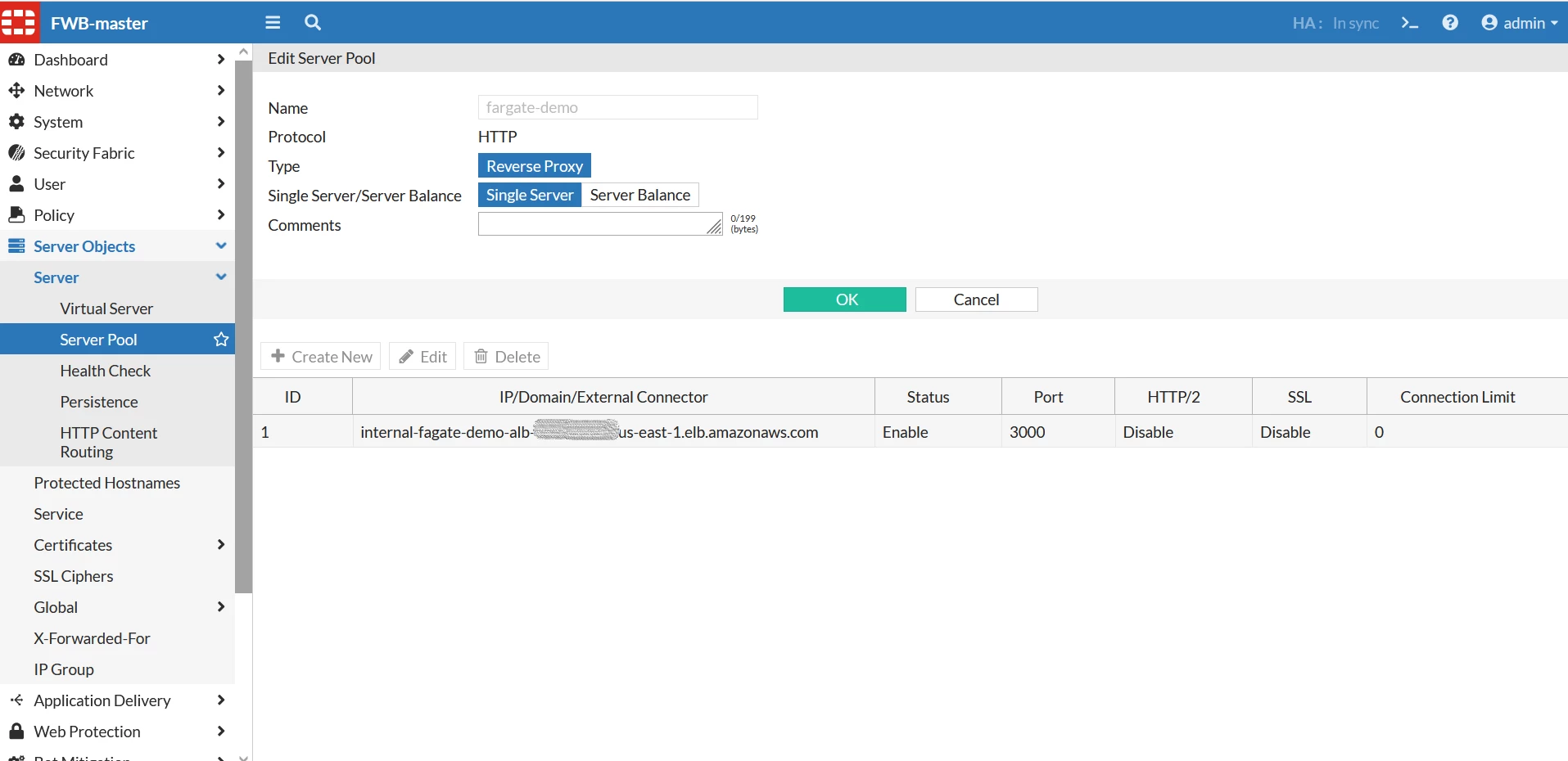1568x761 pixels.
Task: Expand the Security Fabric chevron
Action: (x=220, y=153)
